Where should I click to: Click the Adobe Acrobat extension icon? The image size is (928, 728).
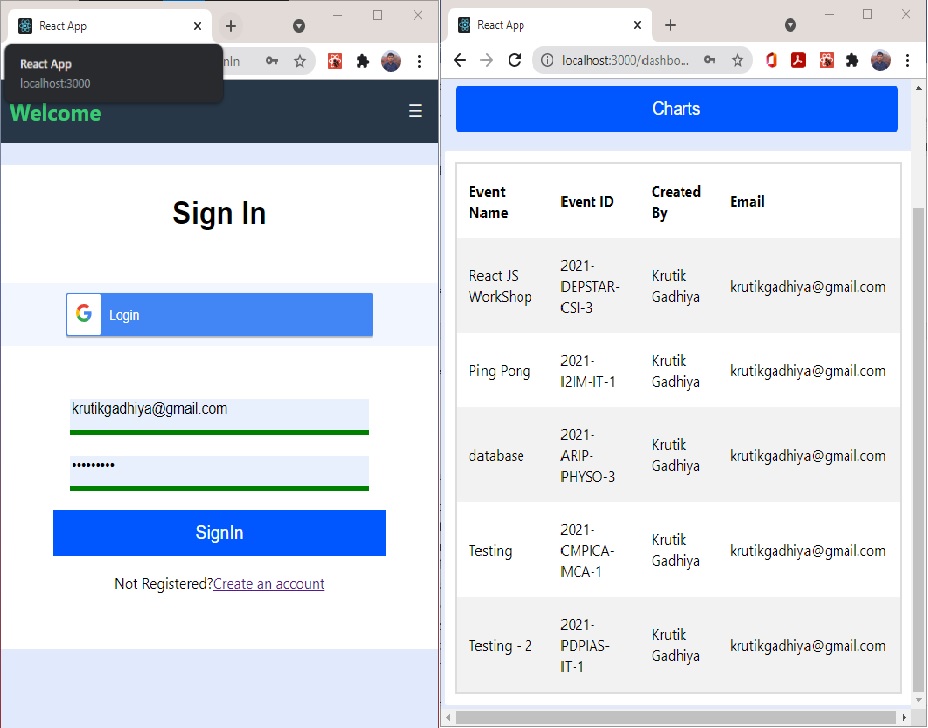[x=799, y=60]
